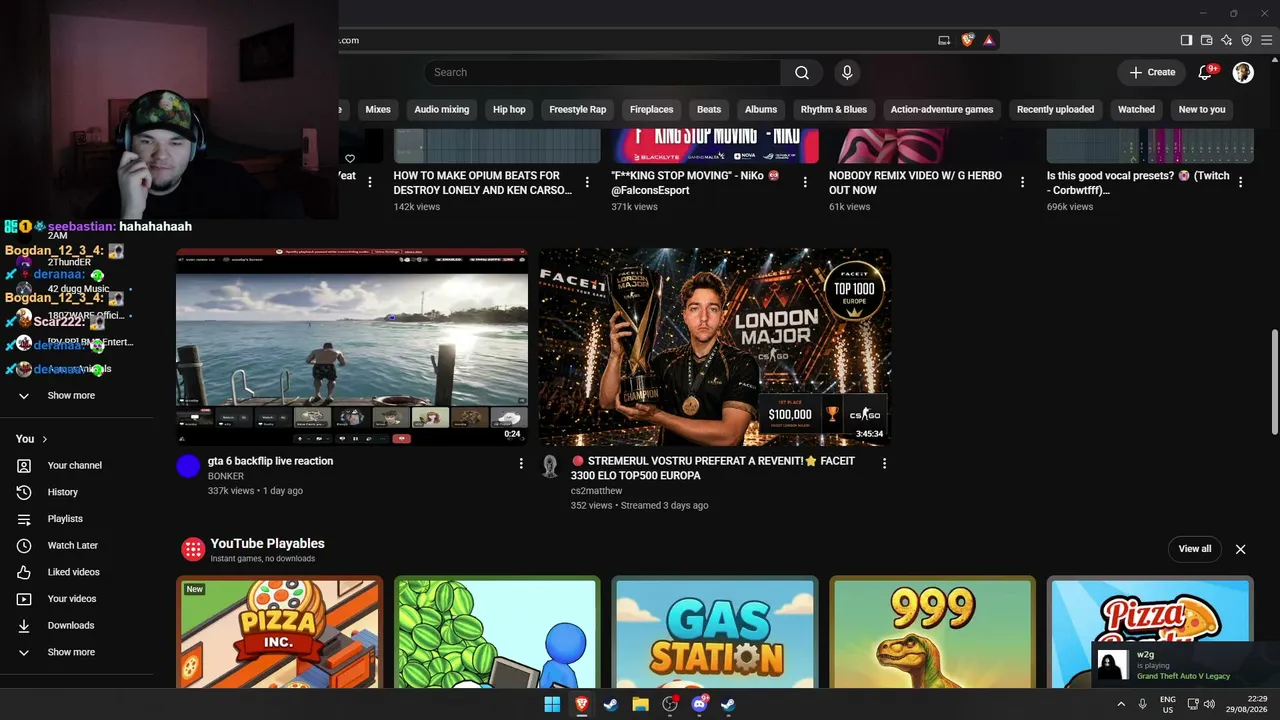
Task: Click the taskbar microphone tray icon
Action: [x=1142, y=704]
